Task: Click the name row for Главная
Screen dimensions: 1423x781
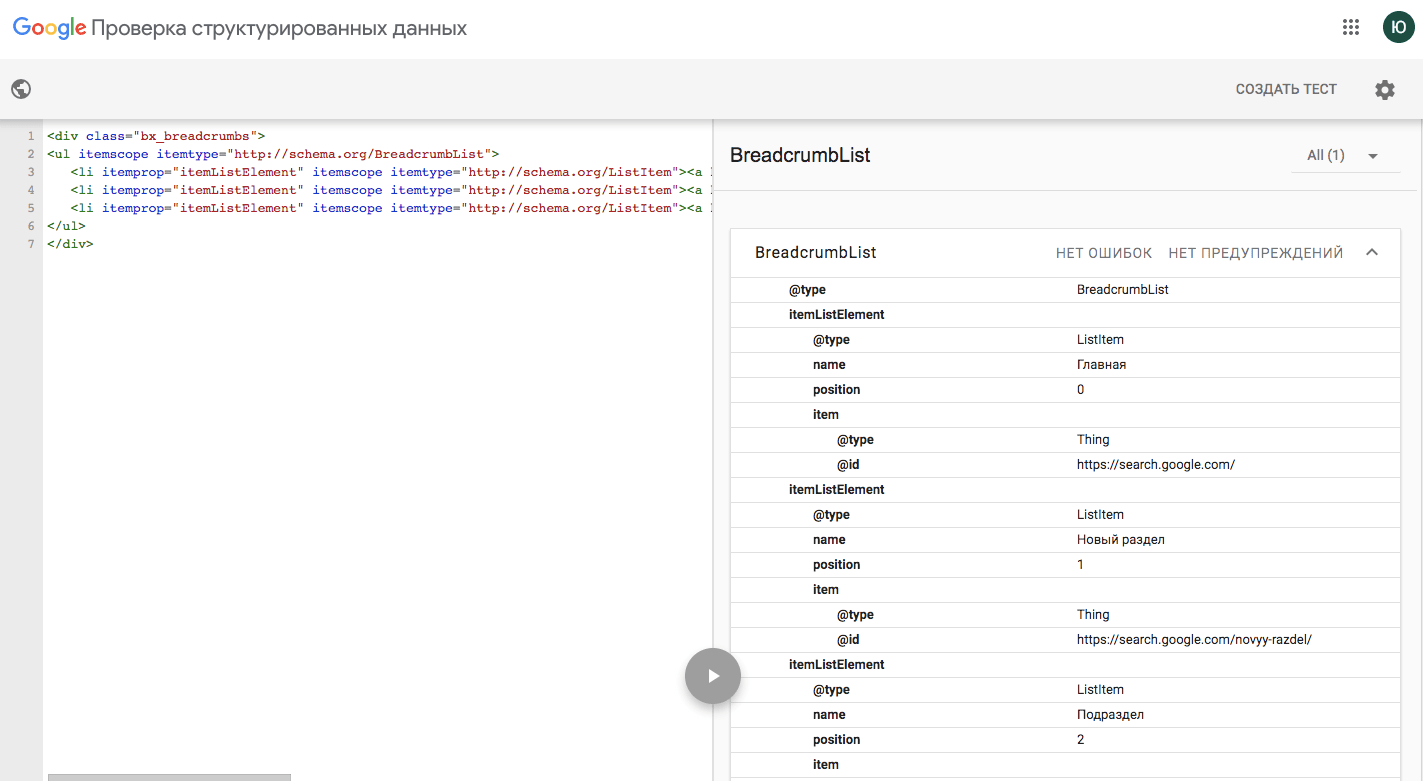Action: (1065, 365)
